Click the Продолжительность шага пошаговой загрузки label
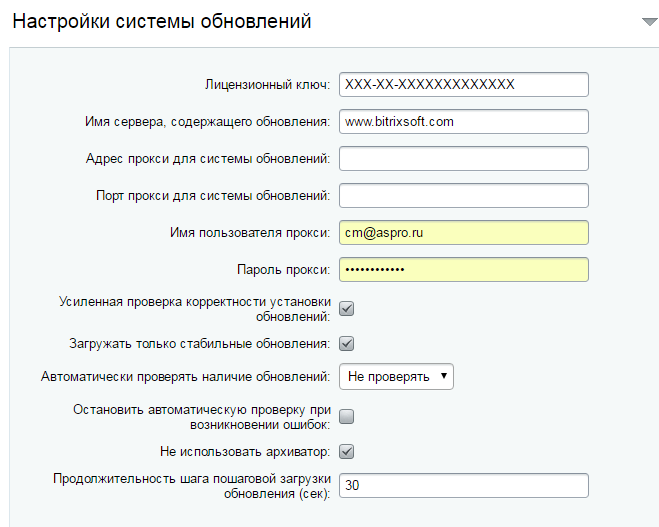The image size is (659, 527). (x=192, y=486)
